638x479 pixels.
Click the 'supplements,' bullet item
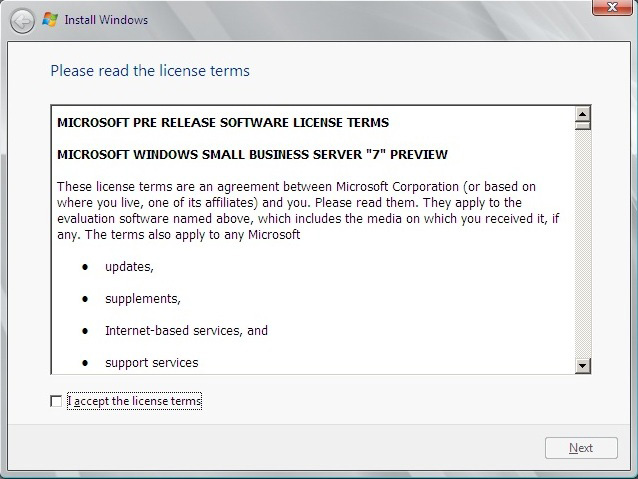pos(143,299)
